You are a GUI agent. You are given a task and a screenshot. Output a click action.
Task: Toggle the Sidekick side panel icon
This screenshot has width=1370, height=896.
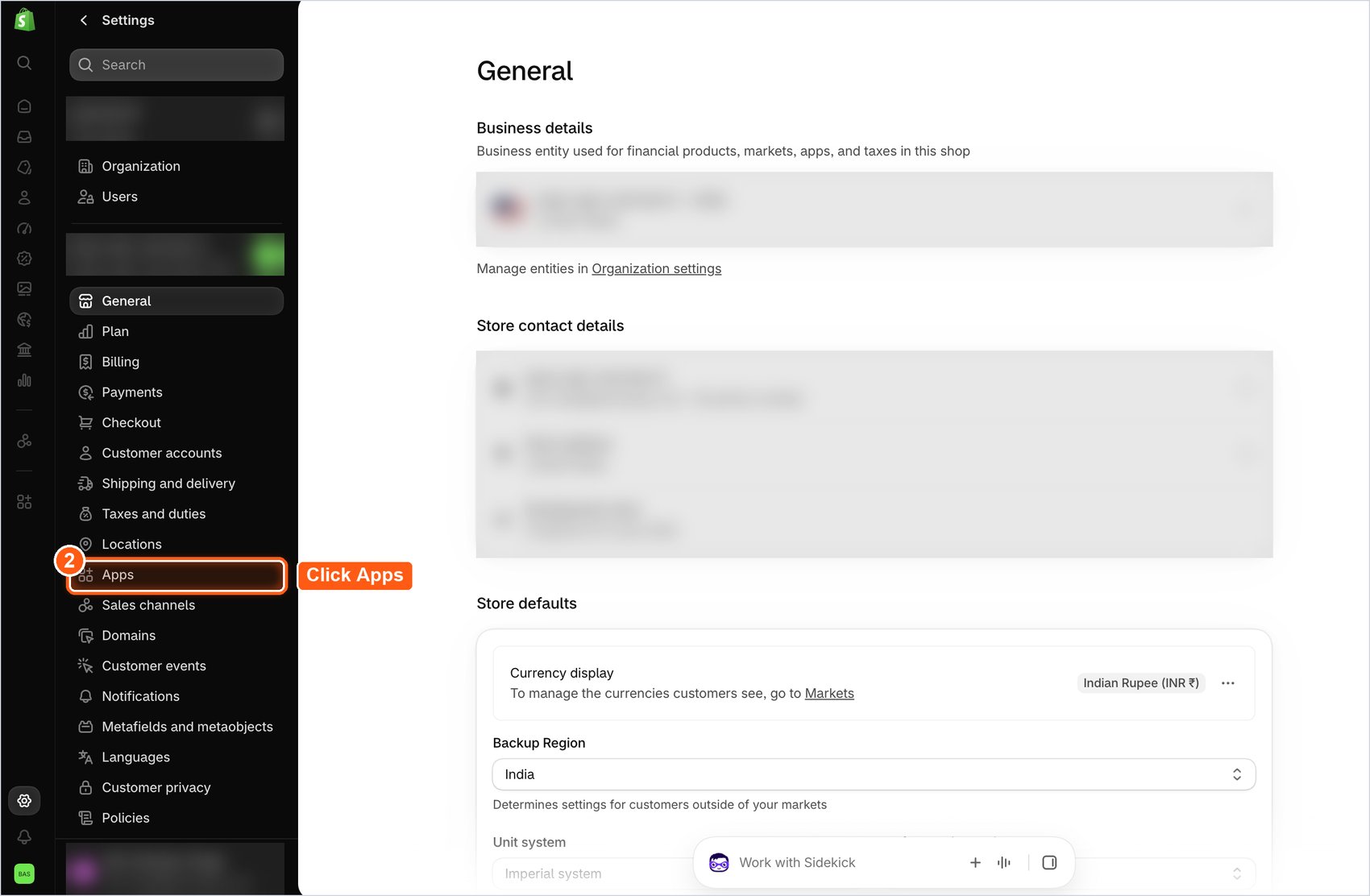click(1049, 862)
